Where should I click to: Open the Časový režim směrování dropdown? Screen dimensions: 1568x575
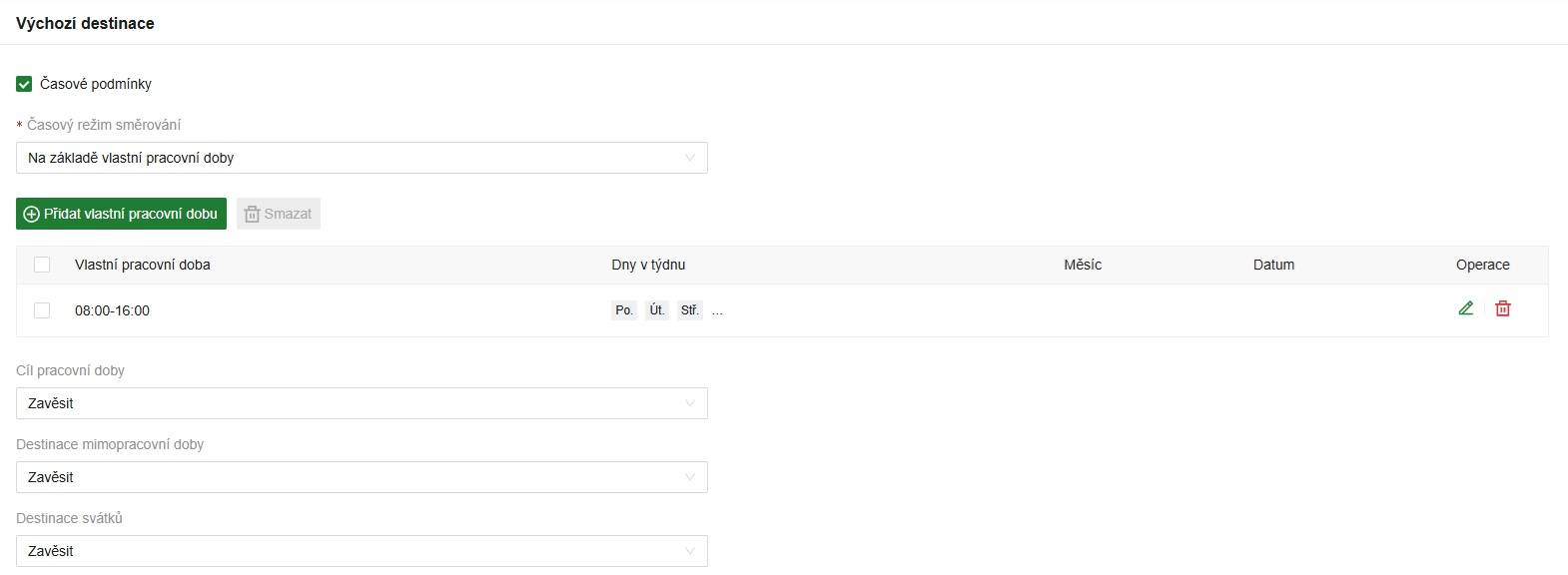click(x=362, y=158)
